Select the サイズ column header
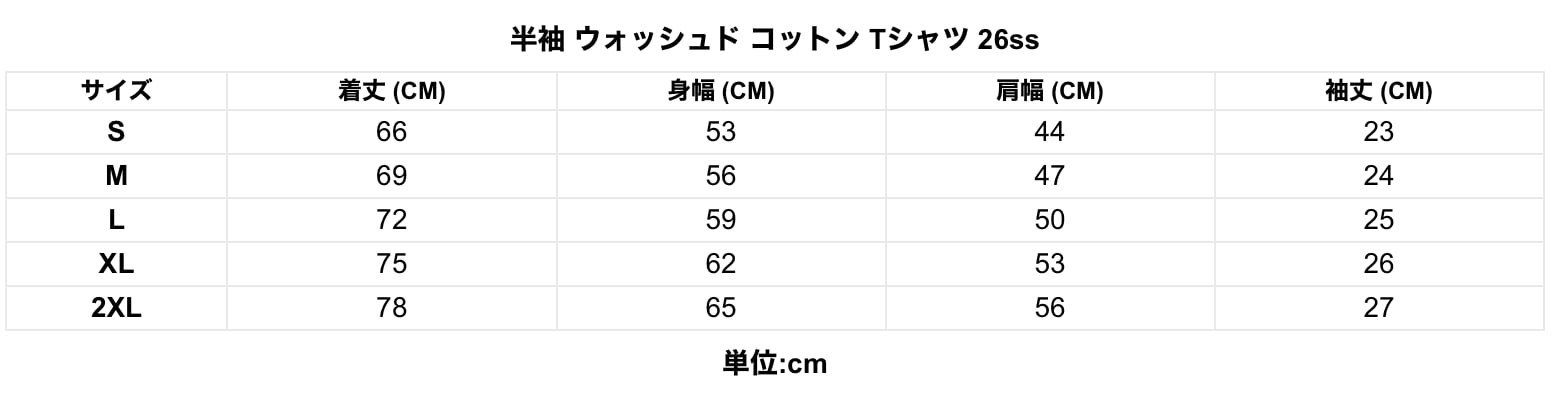The width and height of the screenshot is (1558, 400). 116,91
